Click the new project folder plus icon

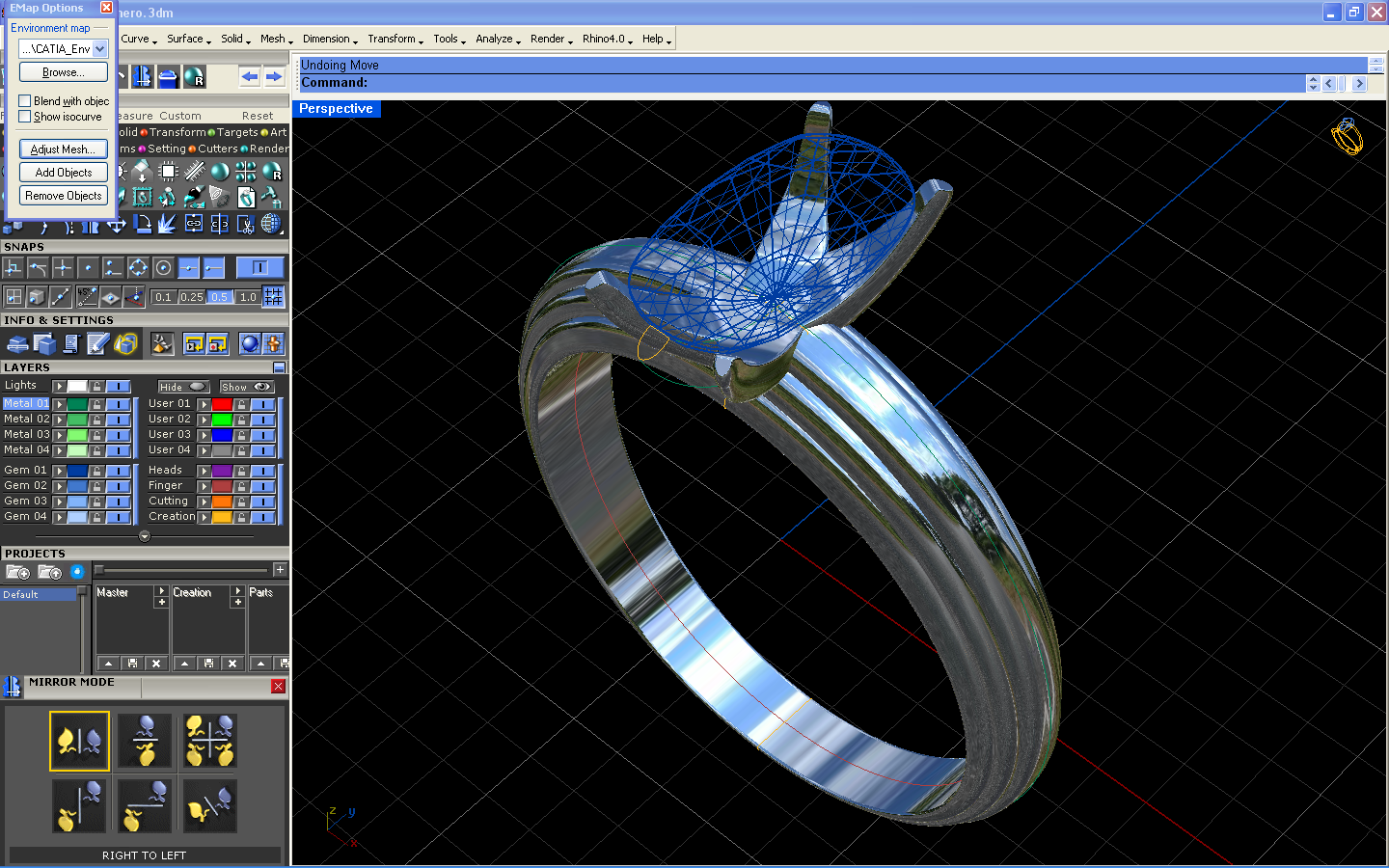pos(17,572)
